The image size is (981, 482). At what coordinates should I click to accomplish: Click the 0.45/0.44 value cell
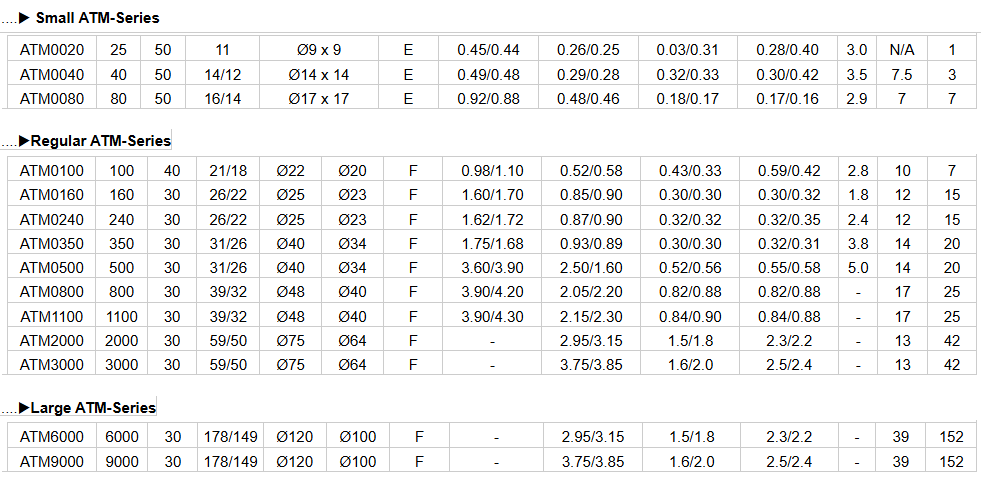pos(488,49)
